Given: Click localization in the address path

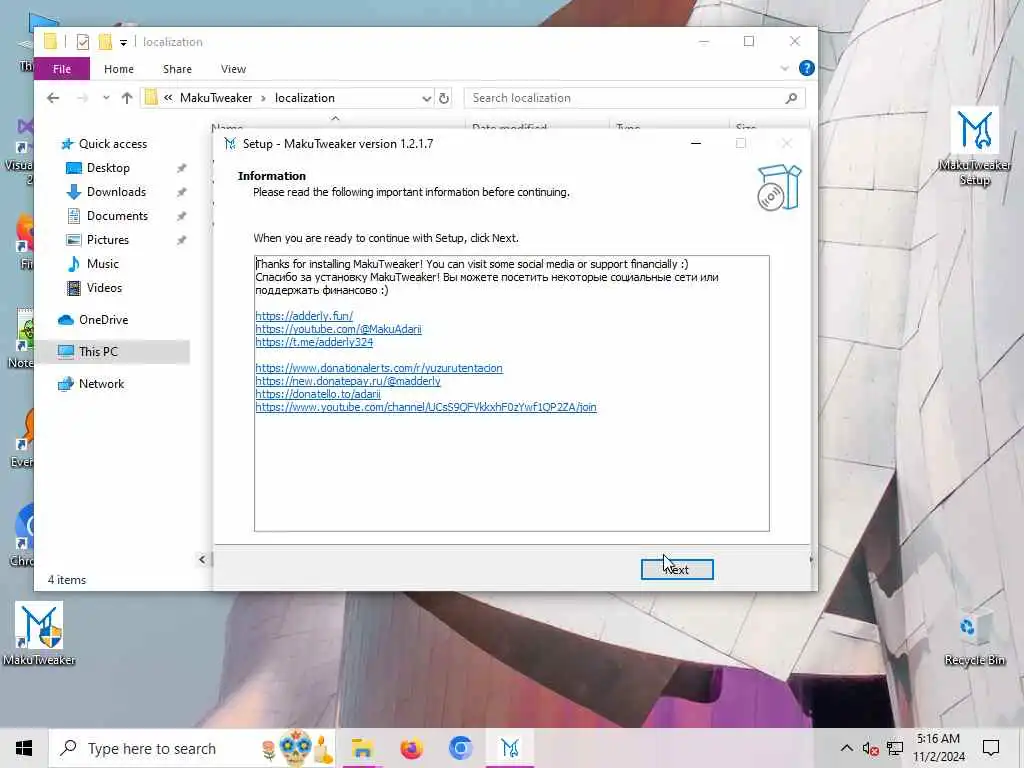Looking at the screenshot, I should point(304,98).
